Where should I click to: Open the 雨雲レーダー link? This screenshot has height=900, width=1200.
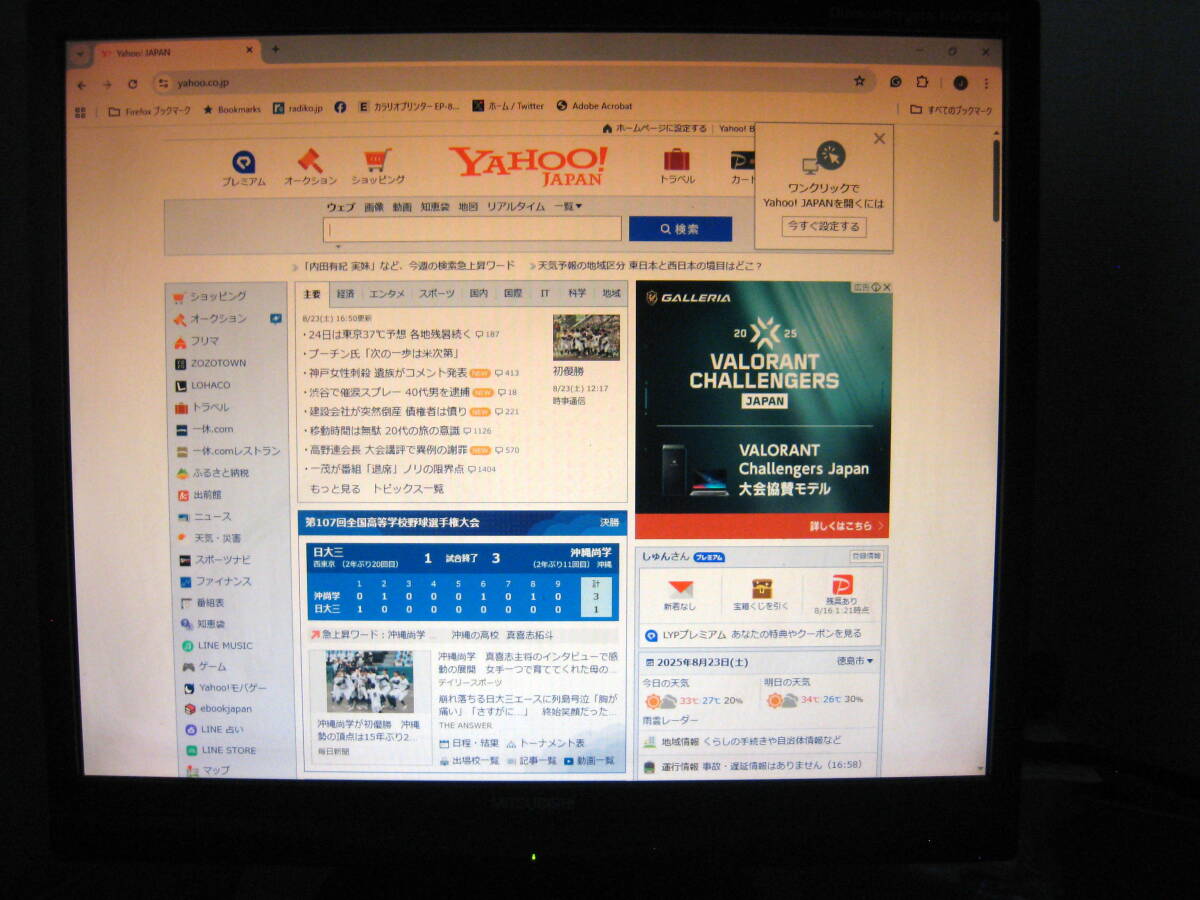(x=671, y=720)
